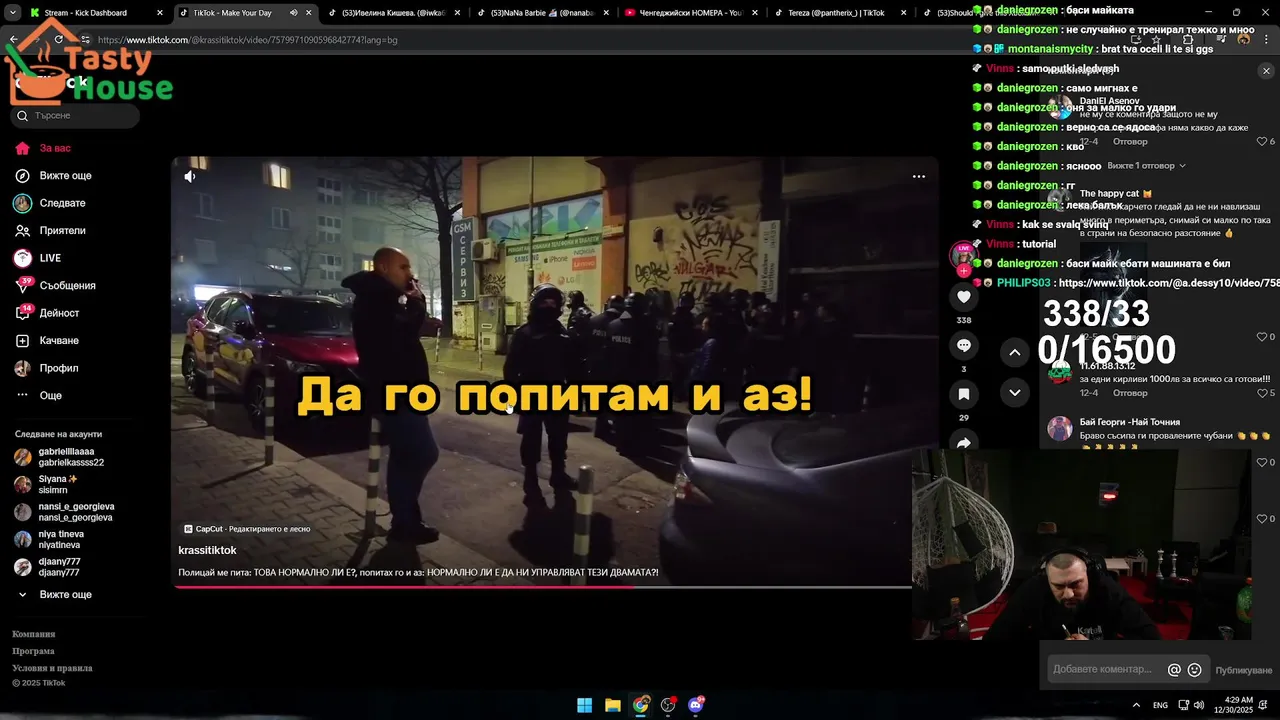
Task: Expand the Програма footer section
Action: tap(34, 651)
